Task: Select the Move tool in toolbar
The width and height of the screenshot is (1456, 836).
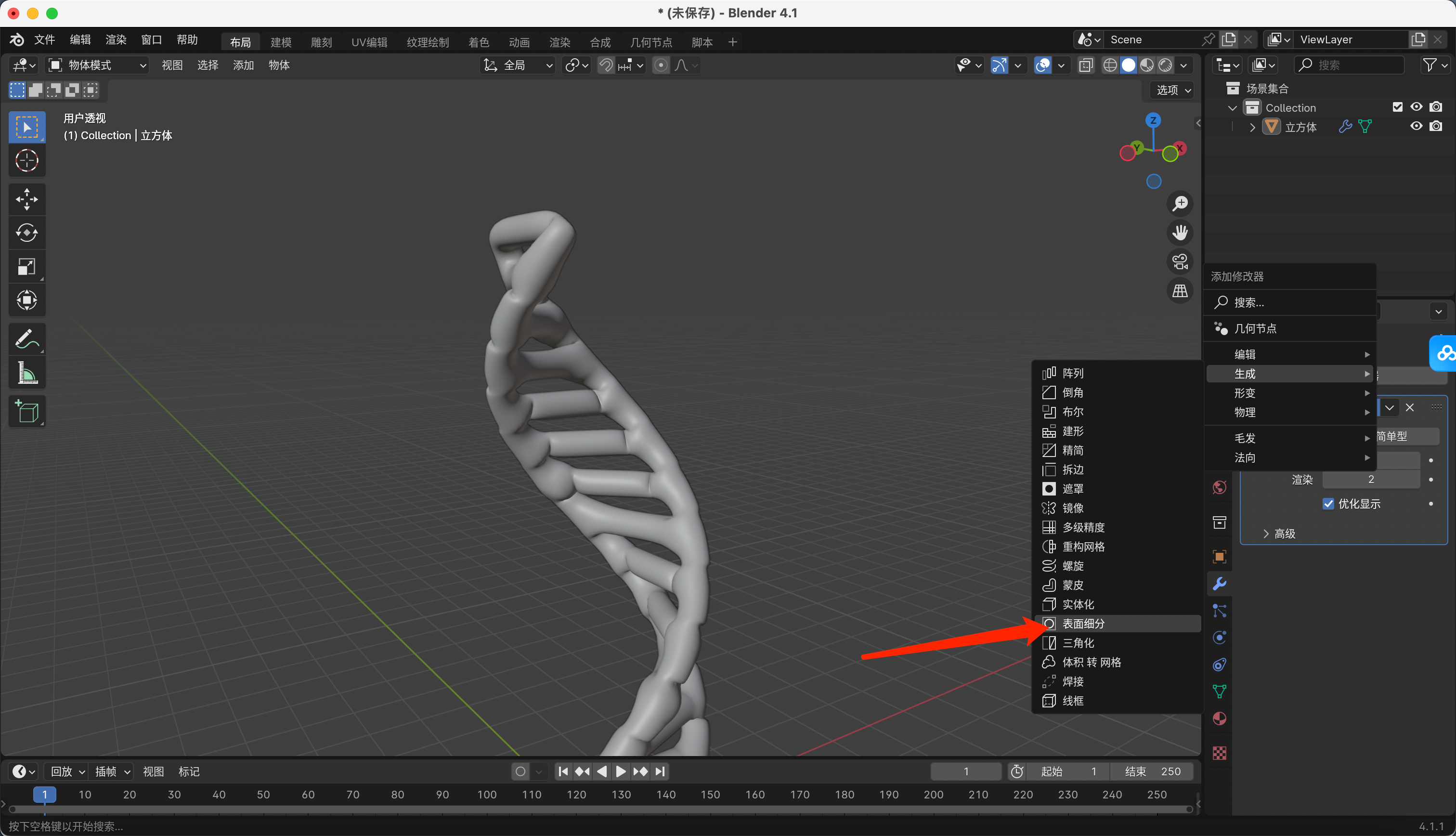Action: [x=26, y=199]
